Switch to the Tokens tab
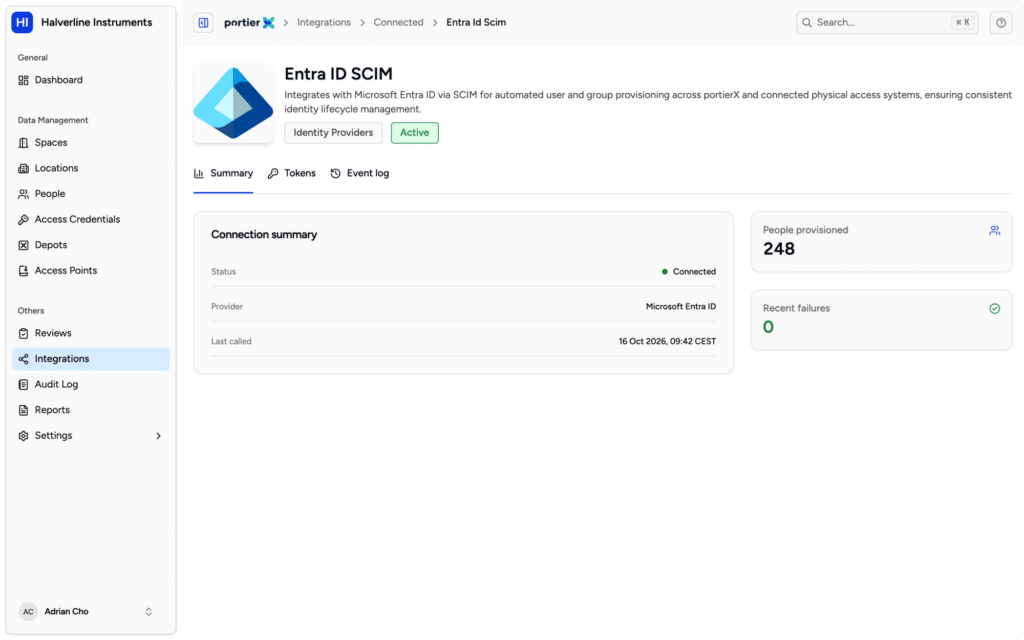The height and width of the screenshot is (640, 1024). tap(291, 173)
